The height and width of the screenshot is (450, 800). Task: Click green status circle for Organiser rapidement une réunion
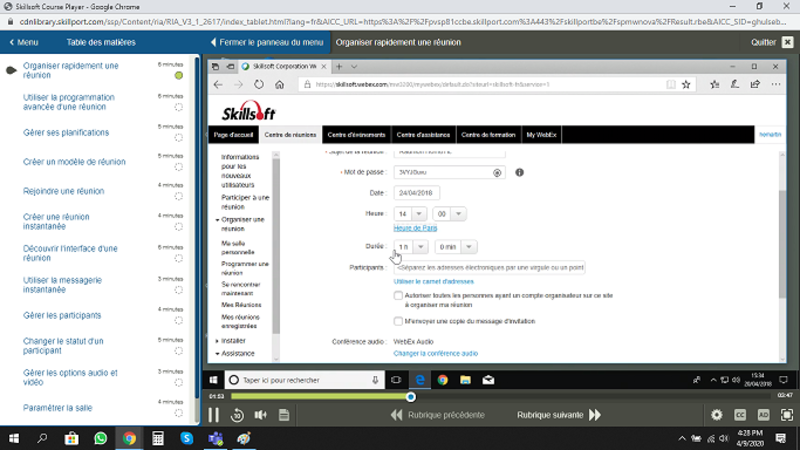pos(179,76)
